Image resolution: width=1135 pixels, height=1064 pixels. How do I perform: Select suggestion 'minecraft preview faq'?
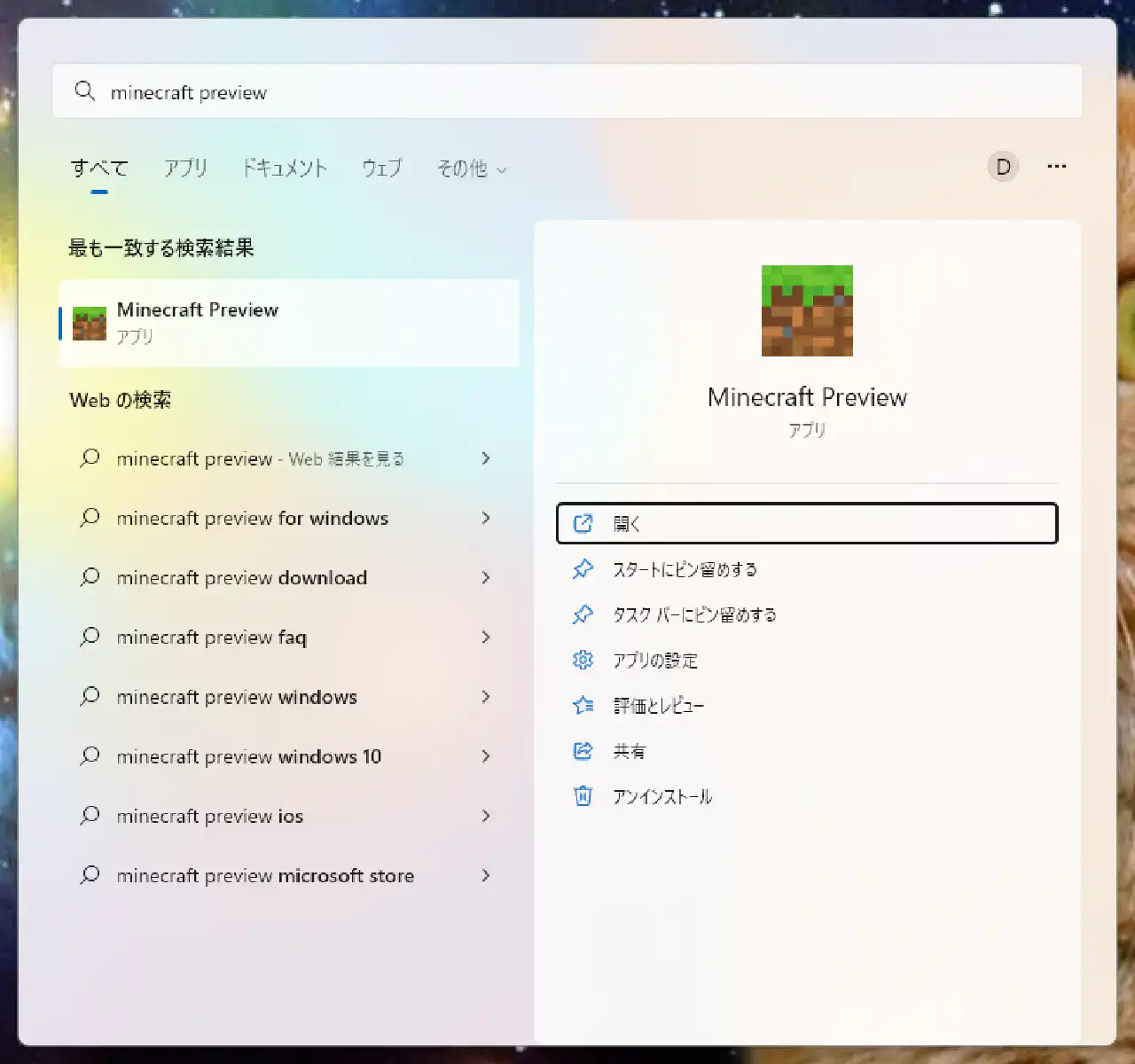click(289, 637)
